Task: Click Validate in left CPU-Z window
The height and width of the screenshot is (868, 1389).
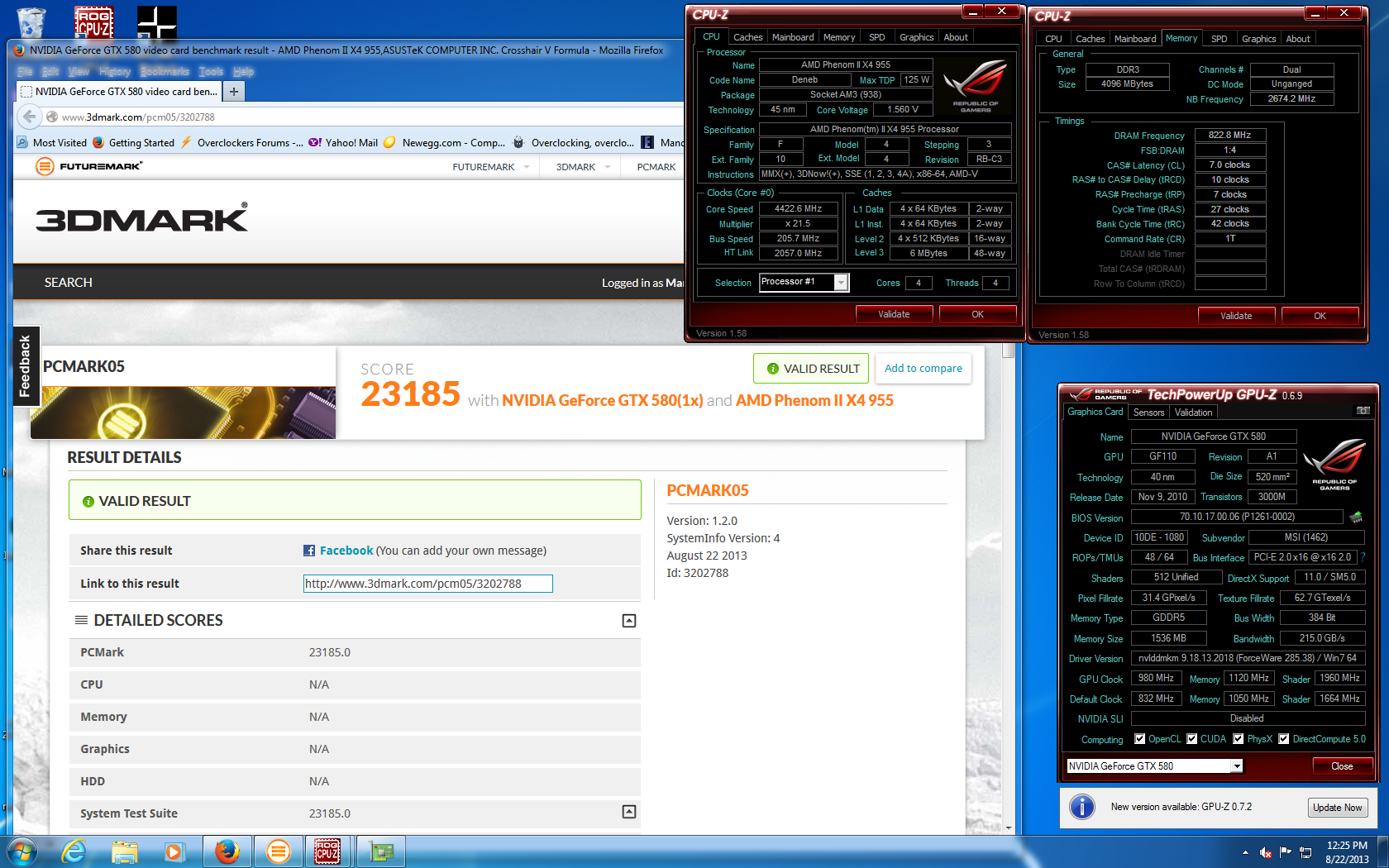Action: (x=894, y=314)
